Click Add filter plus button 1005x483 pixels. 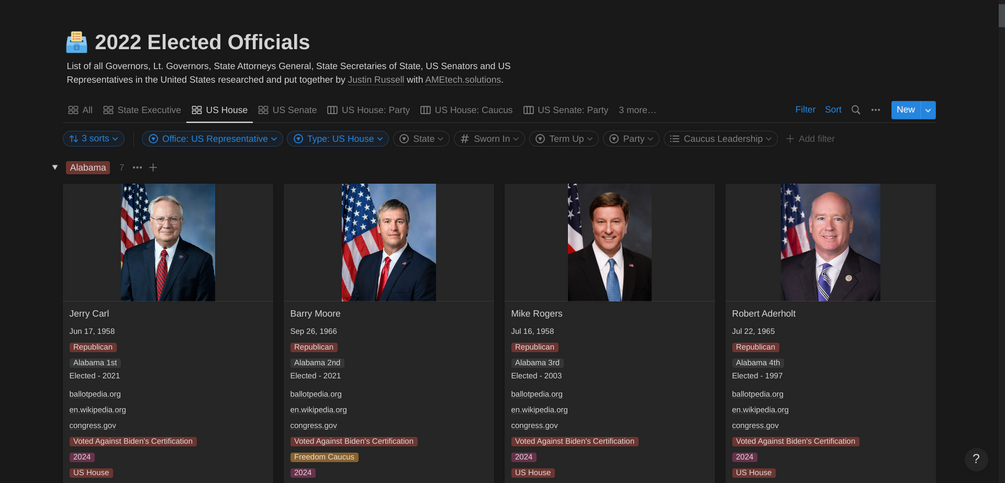810,139
